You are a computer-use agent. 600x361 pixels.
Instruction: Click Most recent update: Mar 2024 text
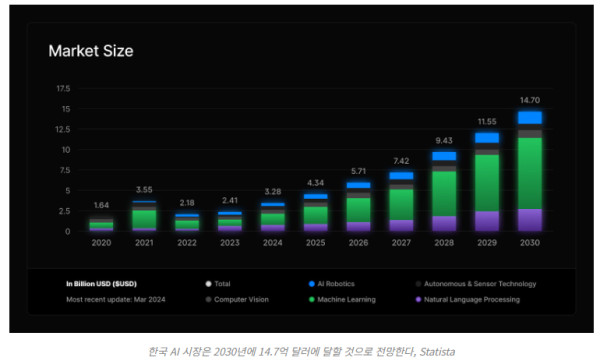[x=116, y=299]
